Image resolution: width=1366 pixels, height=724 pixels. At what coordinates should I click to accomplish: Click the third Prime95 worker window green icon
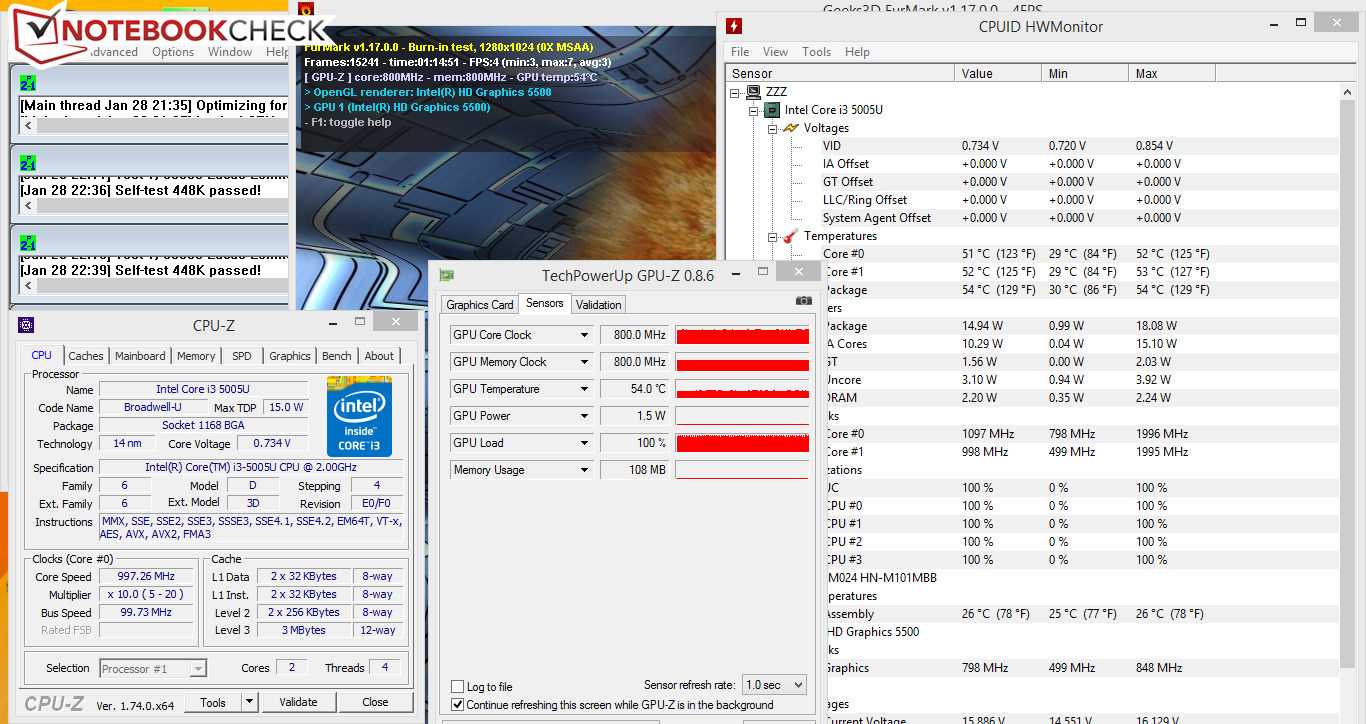(x=28, y=243)
